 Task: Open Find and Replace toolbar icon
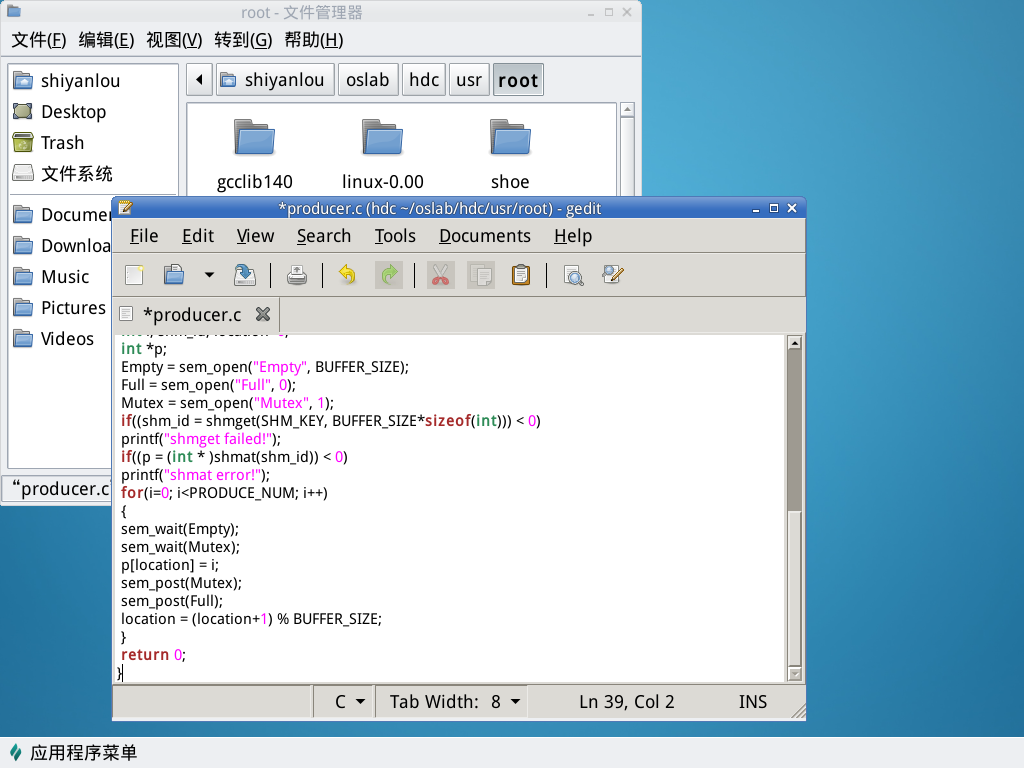point(613,275)
